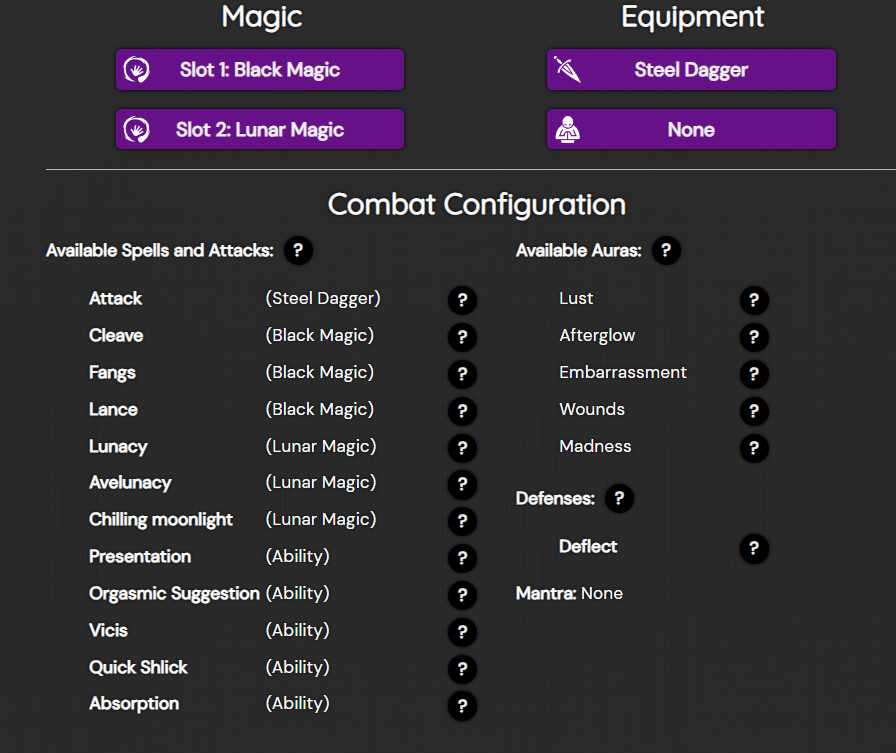This screenshot has width=896, height=753.
Task: Open the help icon beside Fangs spell
Action: (x=461, y=374)
